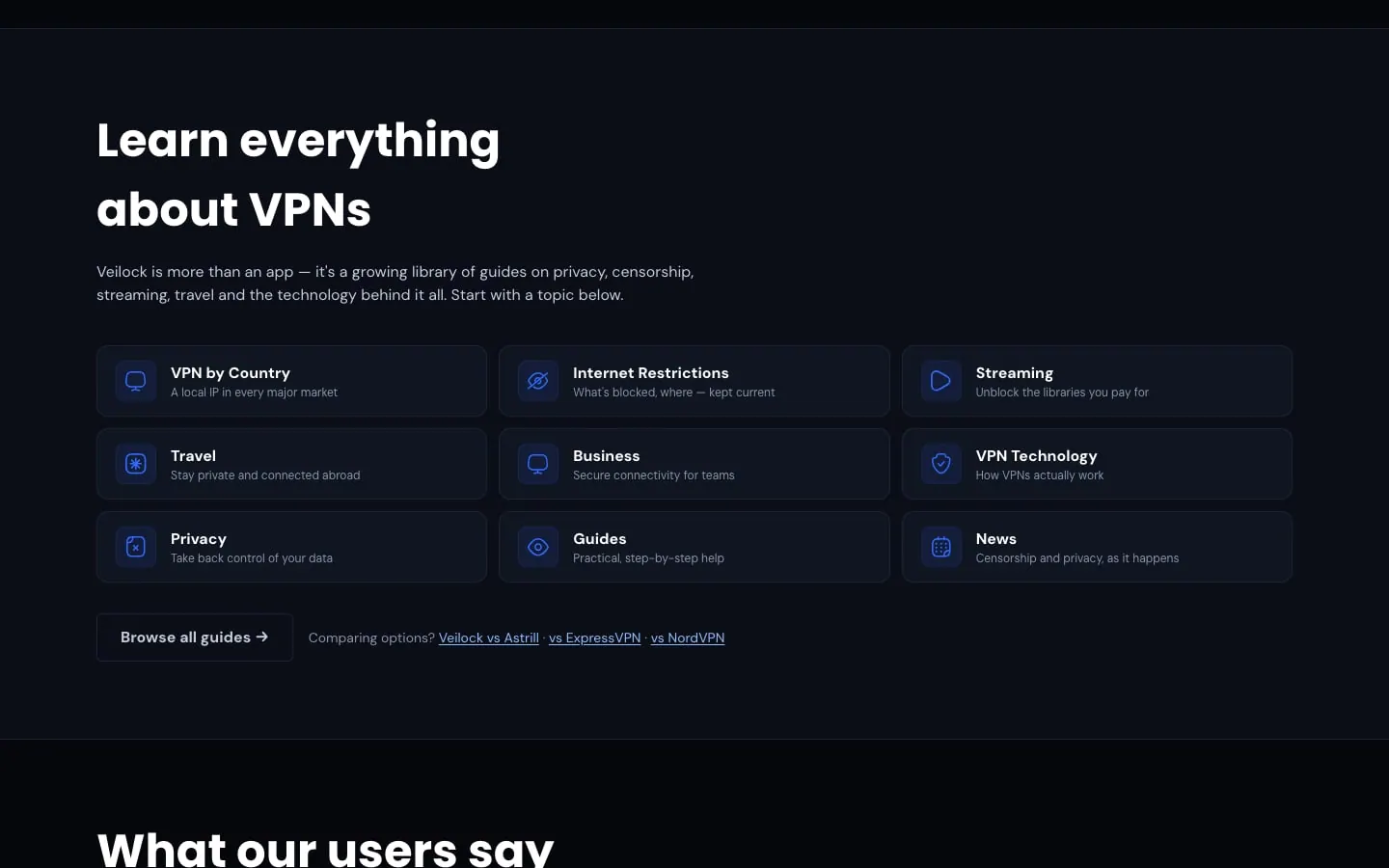Click the News calendar icon
Image resolution: width=1389 pixels, height=868 pixels.
(x=940, y=547)
